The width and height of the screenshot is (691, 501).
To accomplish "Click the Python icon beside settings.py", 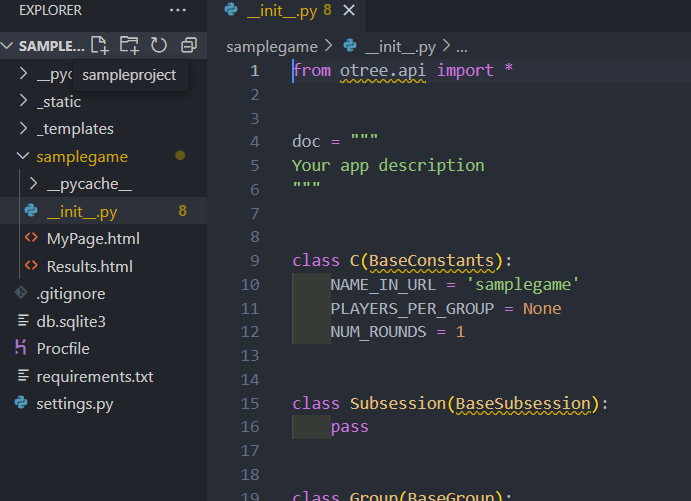I will (21, 404).
